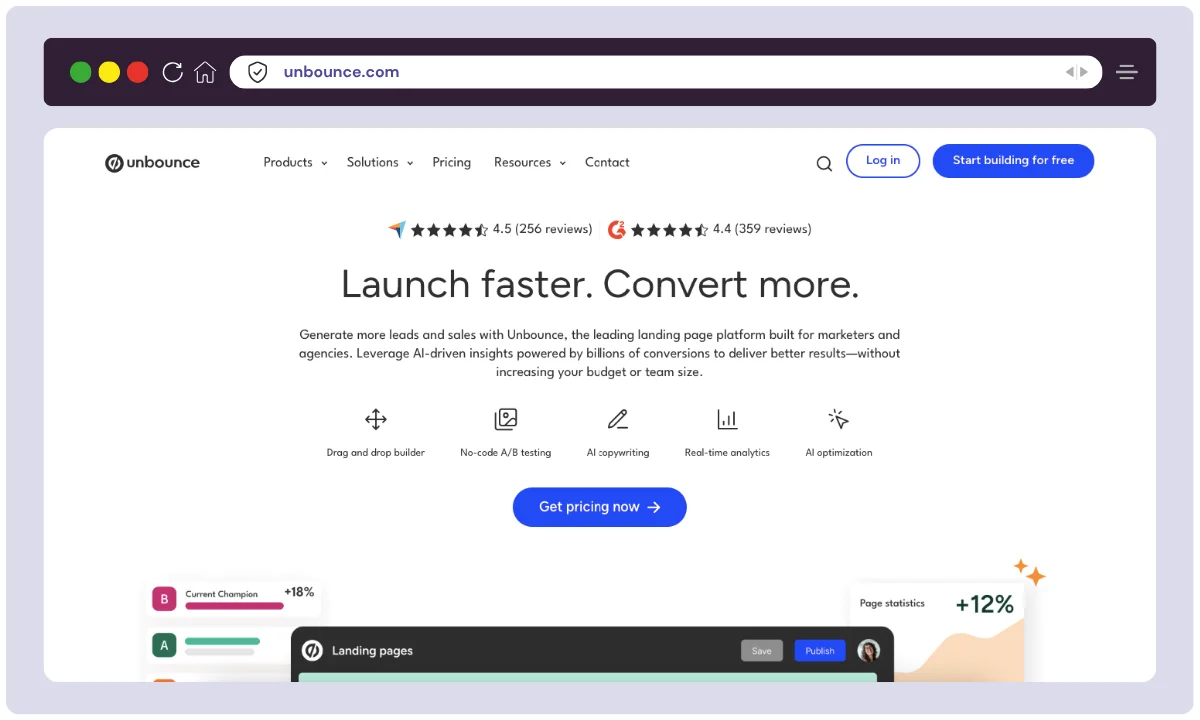The height and width of the screenshot is (720, 1200).
Task: Click the 4.5 (256 reviews) rating text
Action: click(543, 229)
